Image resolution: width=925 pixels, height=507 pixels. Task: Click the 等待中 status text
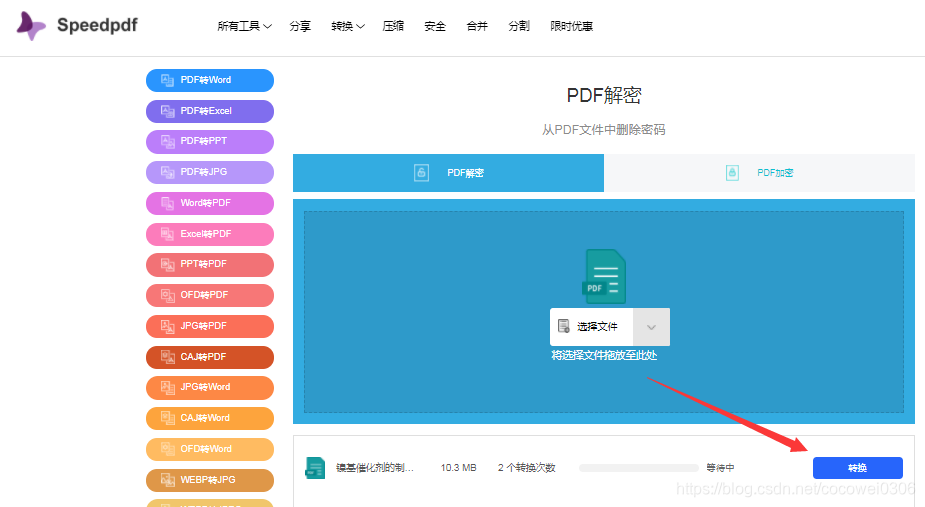[x=720, y=468]
